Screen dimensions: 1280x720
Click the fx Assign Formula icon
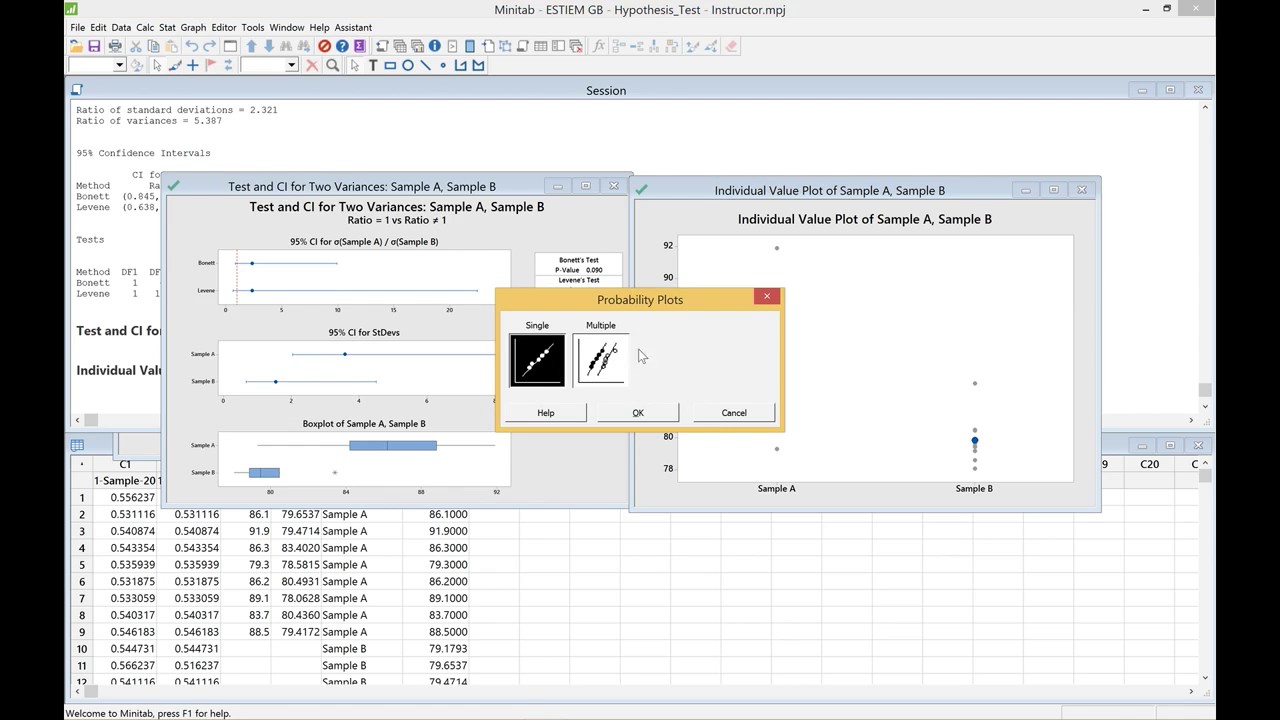pyautogui.click(x=599, y=46)
